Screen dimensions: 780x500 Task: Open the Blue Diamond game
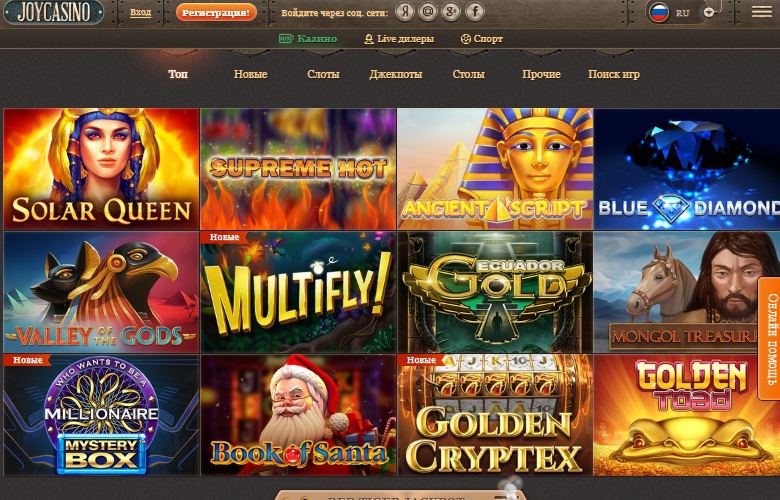point(687,169)
